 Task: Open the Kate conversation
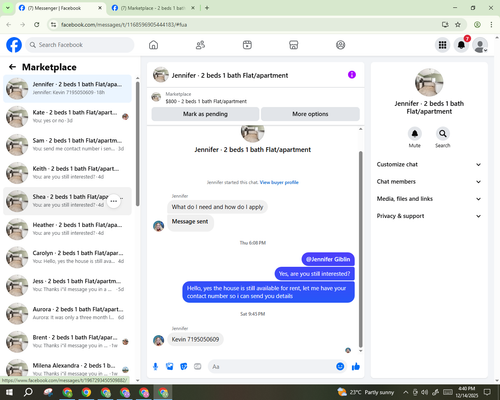[x=67, y=117]
